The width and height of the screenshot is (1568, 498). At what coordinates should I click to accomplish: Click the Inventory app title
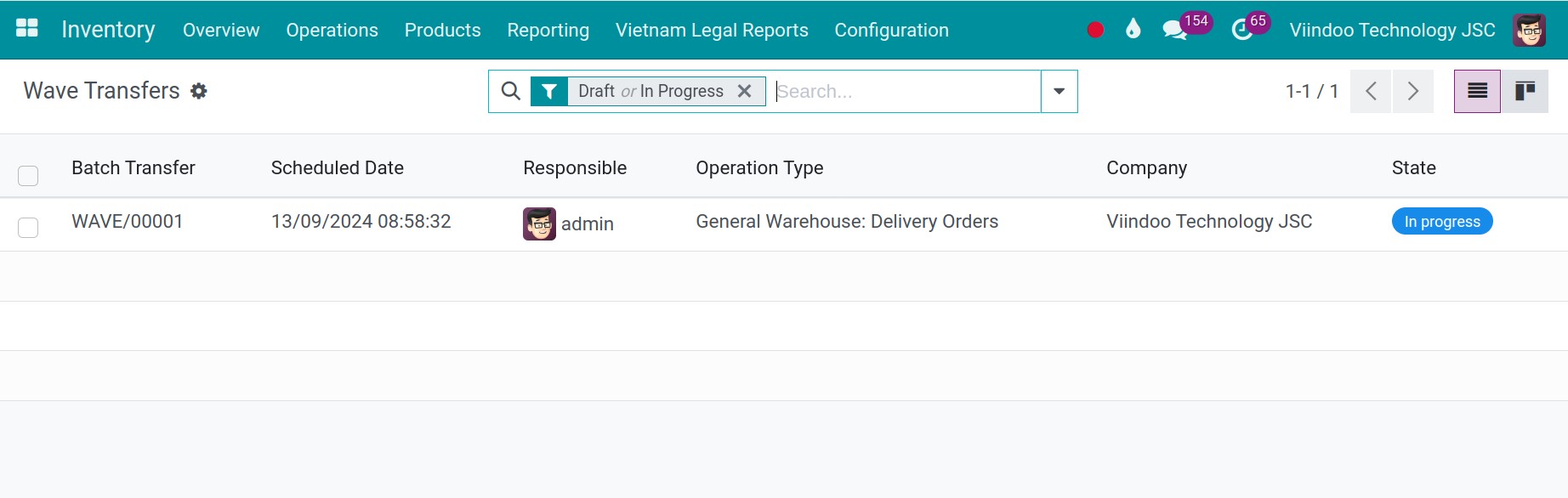(108, 30)
